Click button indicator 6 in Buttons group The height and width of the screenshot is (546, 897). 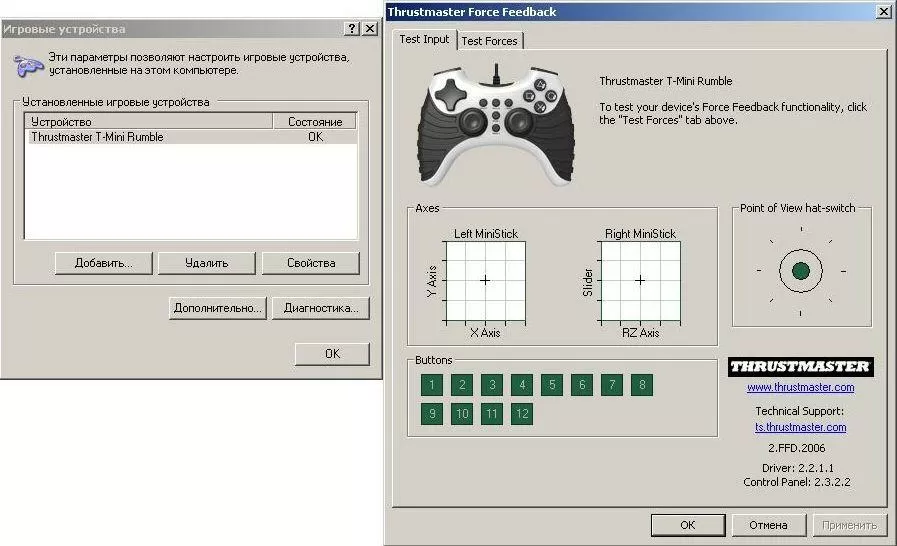(x=582, y=385)
